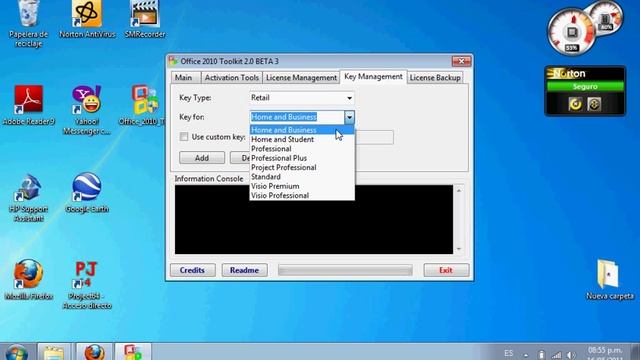Switch to the License Management tab

[x=301, y=78]
